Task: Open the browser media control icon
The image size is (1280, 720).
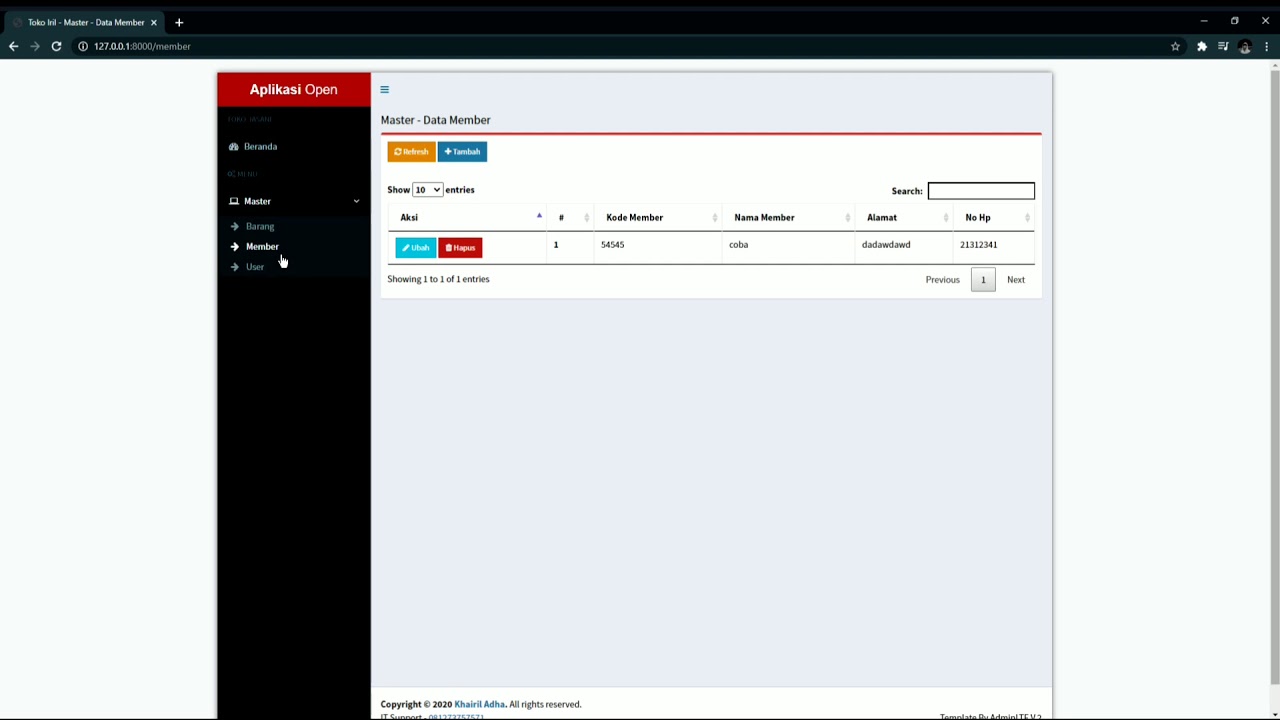Action: pyautogui.click(x=1223, y=46)
